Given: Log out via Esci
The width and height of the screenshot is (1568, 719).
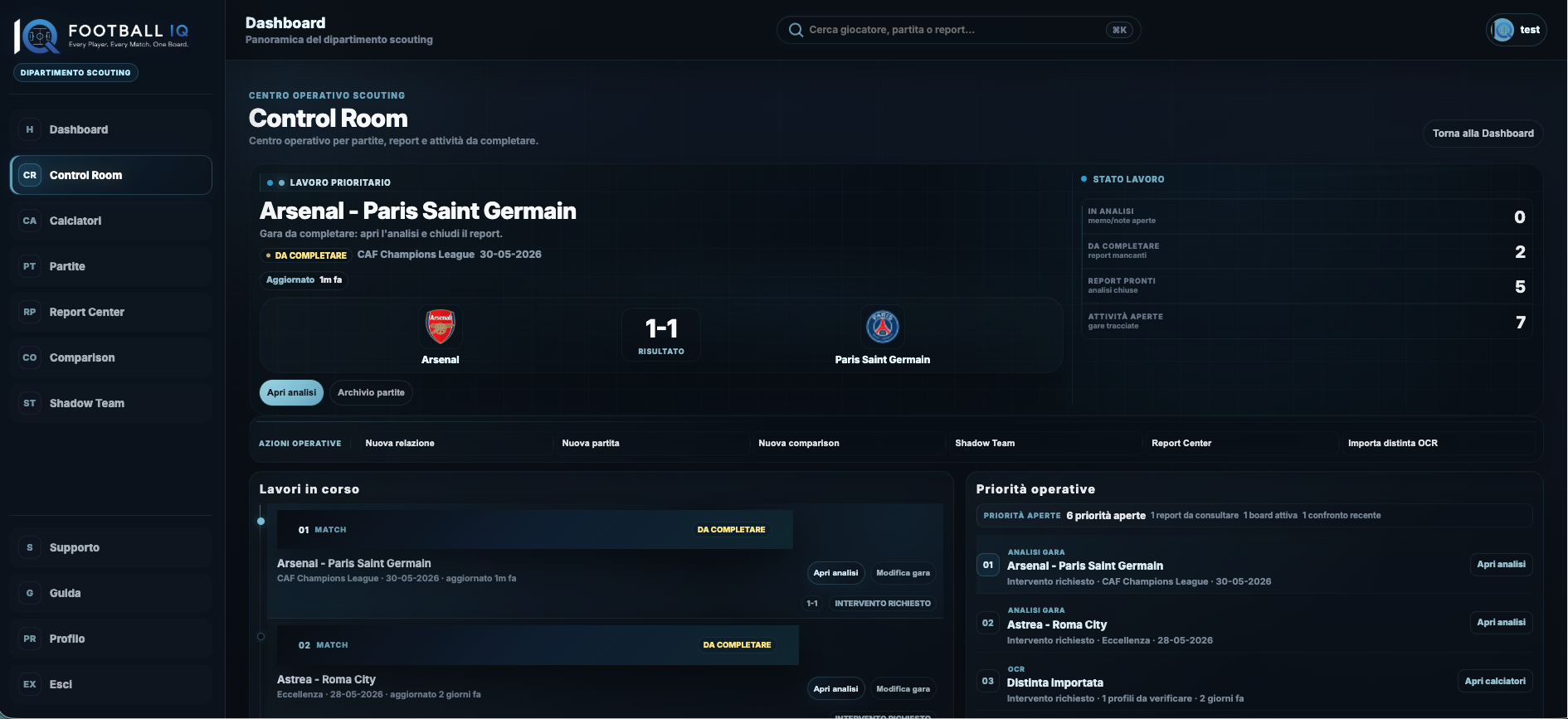Looking at the screenshot, I should (111, 684).
